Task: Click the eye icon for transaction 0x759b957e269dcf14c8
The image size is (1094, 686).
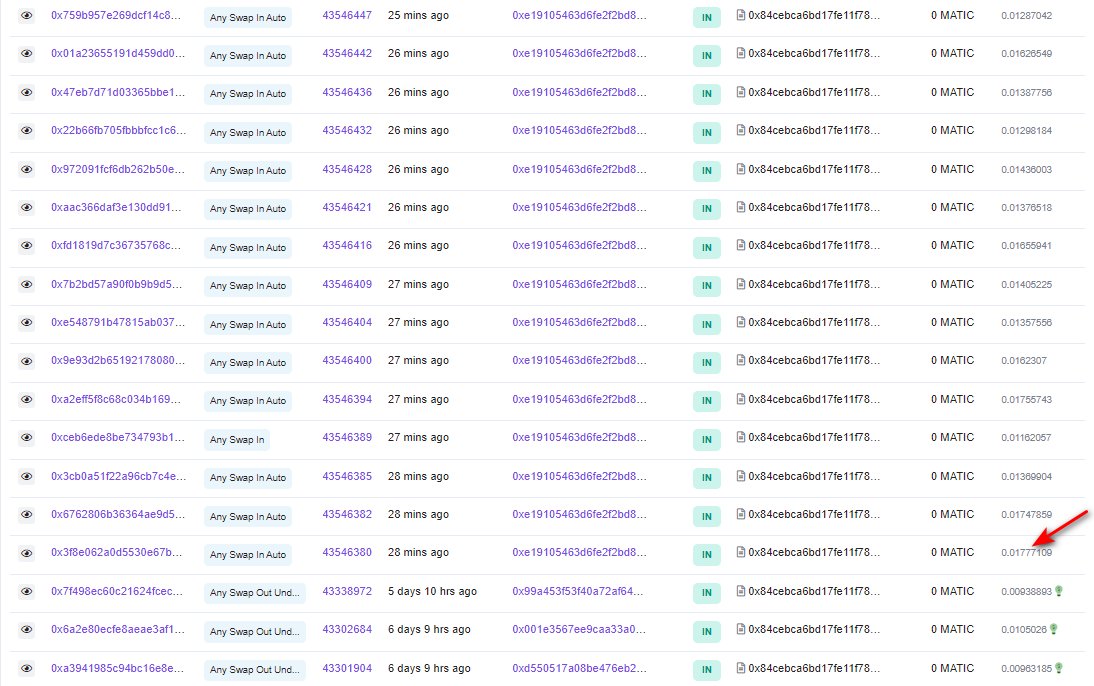Action: pos(27,16)
